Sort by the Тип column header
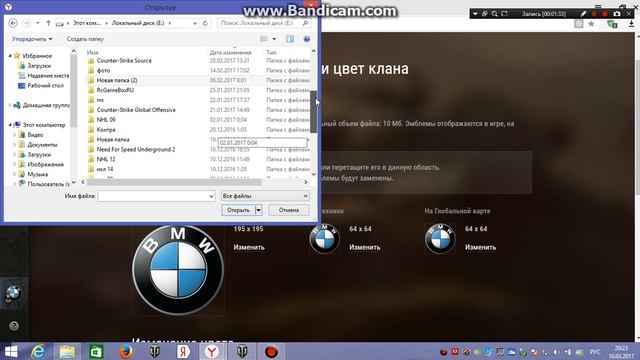 click(271, 52)
